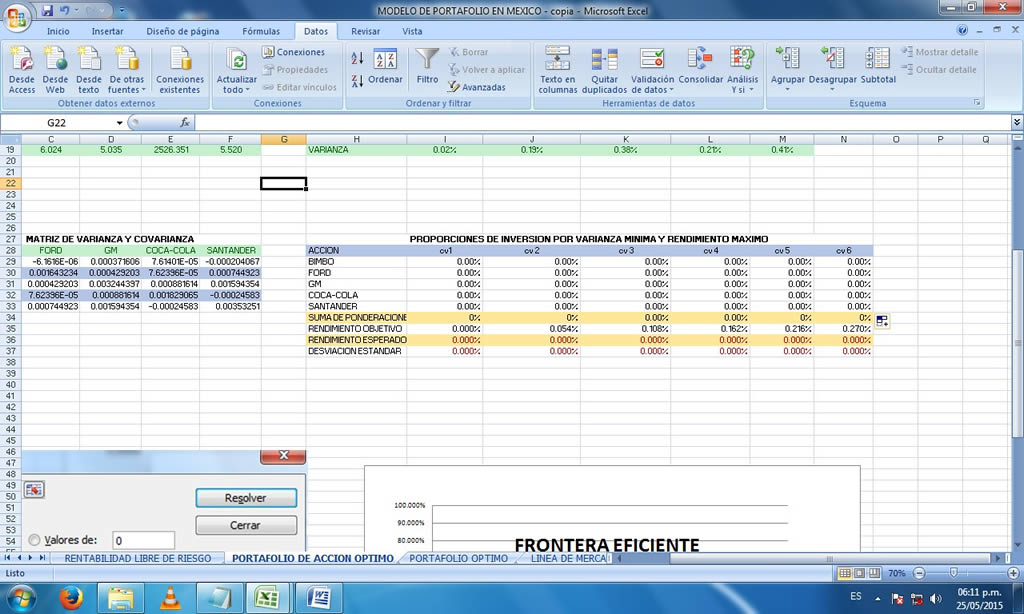Click the vertical scrollbar thumb
The image size is (1024, 614).
(x=1017, y=343)
